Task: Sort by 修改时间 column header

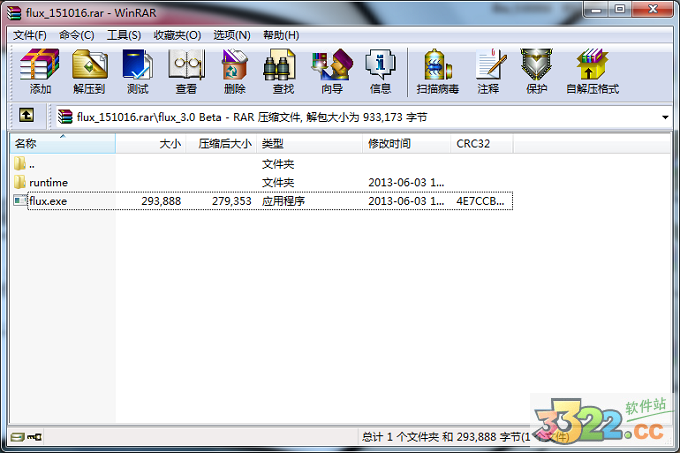Action: [x=406, y=143]
